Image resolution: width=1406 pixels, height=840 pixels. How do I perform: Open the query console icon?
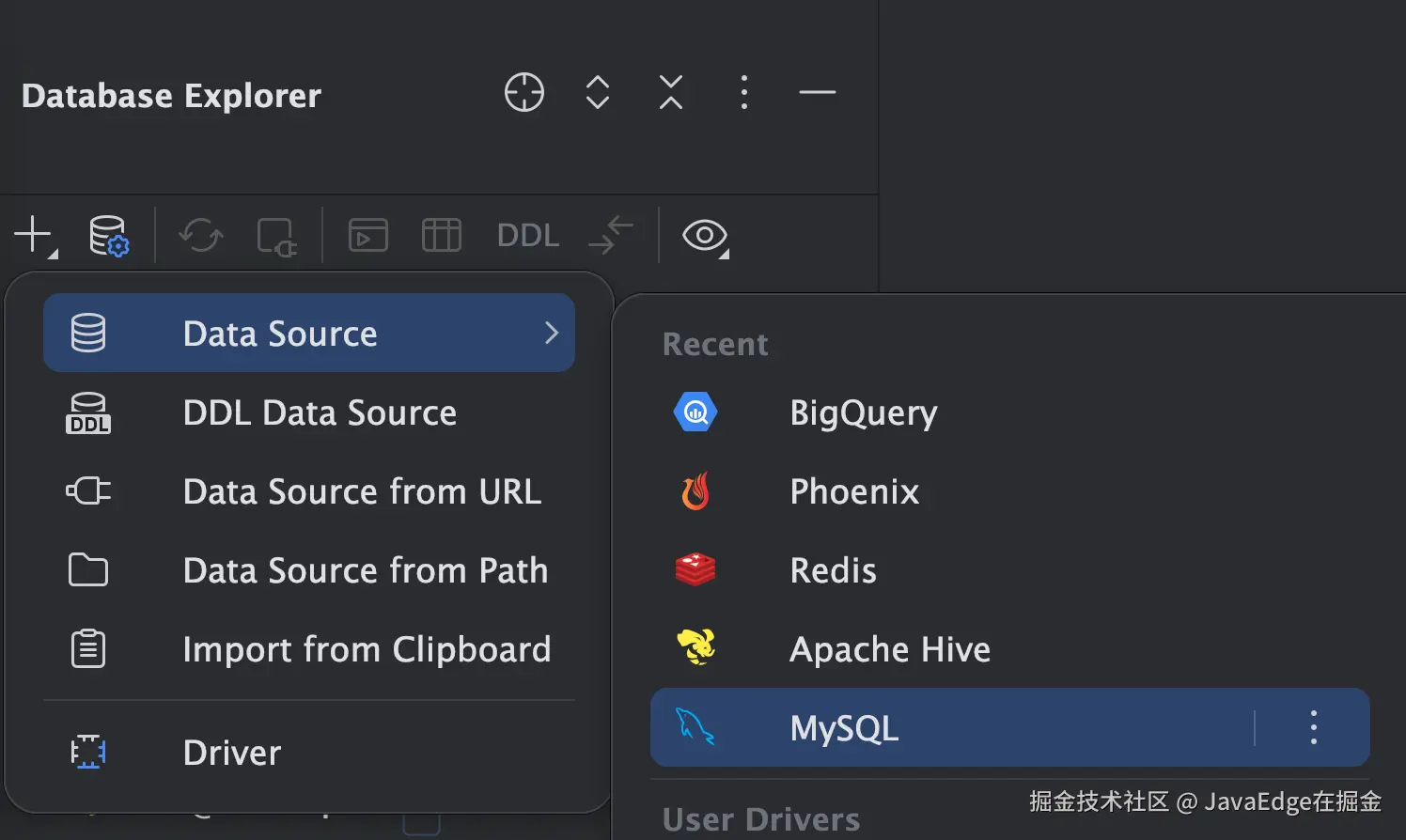tap(367, 235)
